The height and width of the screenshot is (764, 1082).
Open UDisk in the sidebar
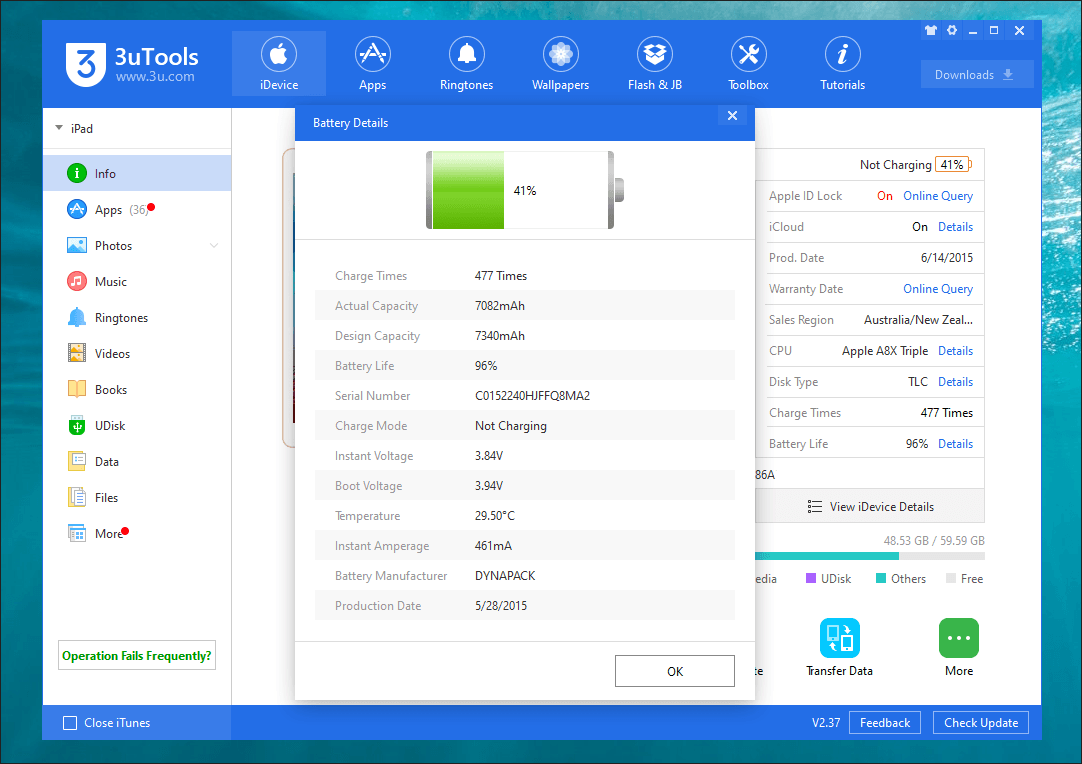[137, 425]
